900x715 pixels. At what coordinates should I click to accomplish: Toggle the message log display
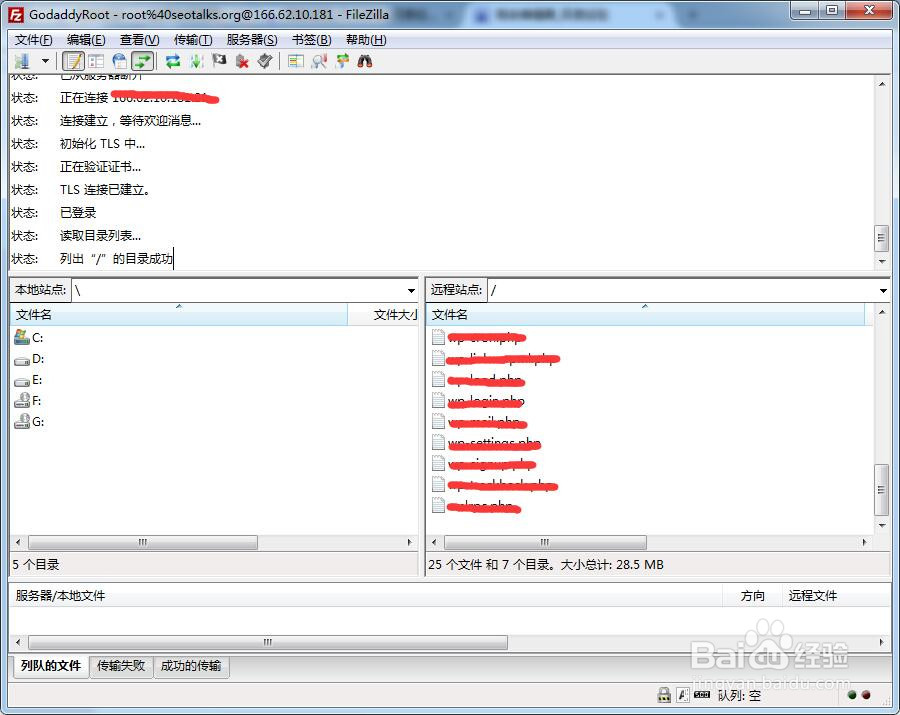pyautogui.click(x=73, y=61)
